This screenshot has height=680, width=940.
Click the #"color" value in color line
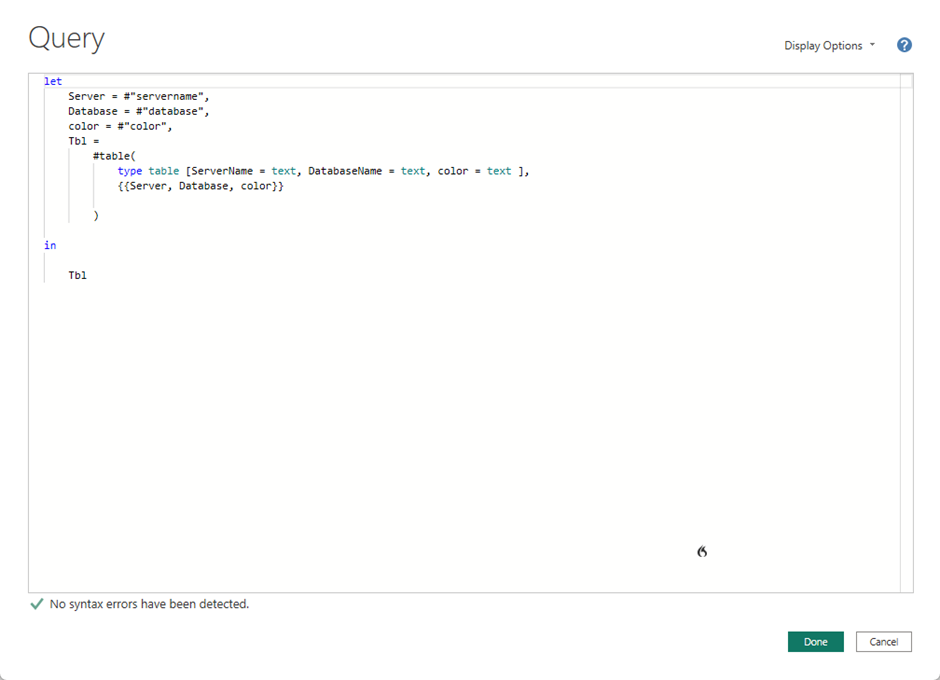[142, 126]
